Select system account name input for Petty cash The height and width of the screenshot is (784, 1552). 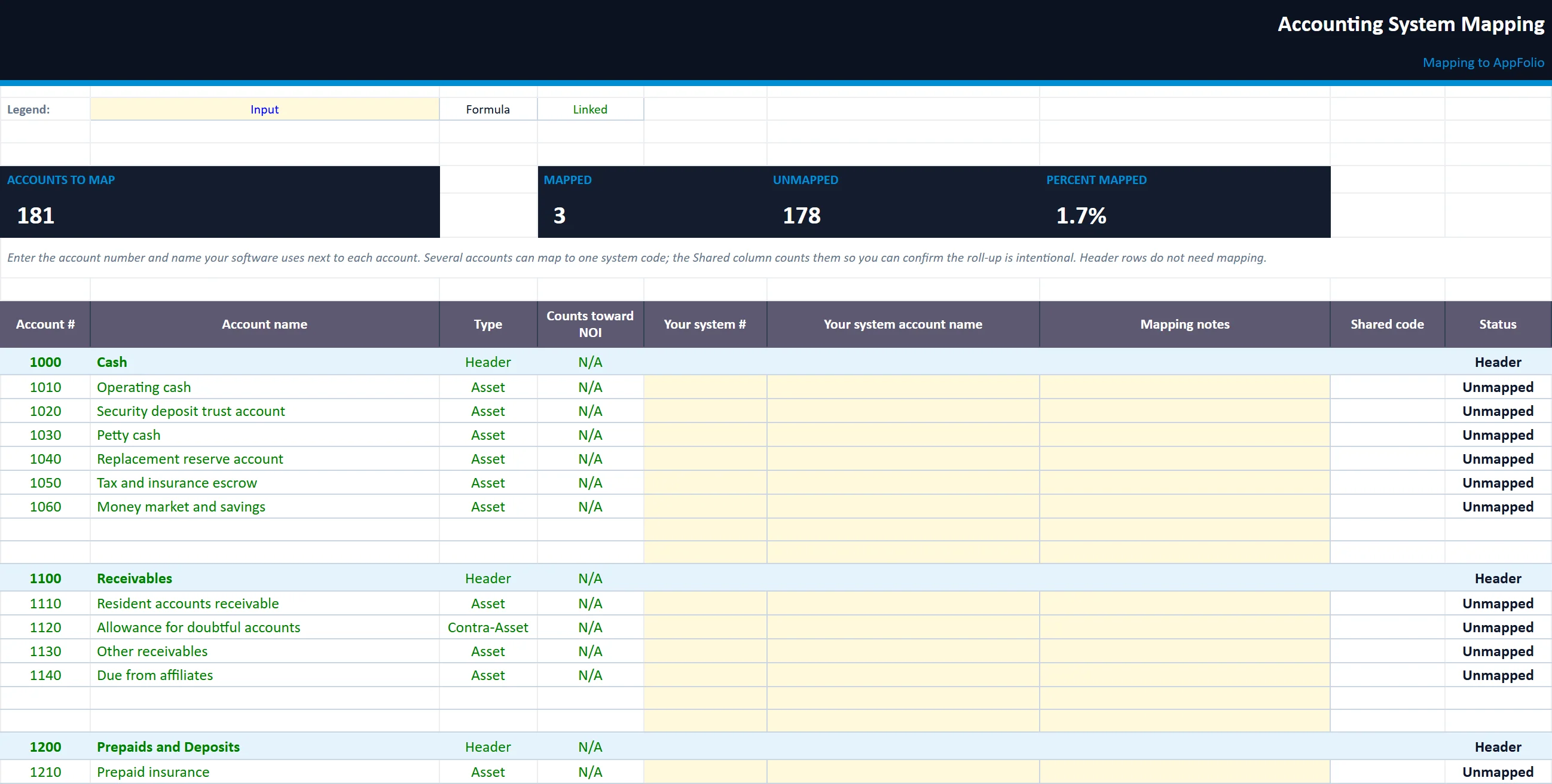903,435
